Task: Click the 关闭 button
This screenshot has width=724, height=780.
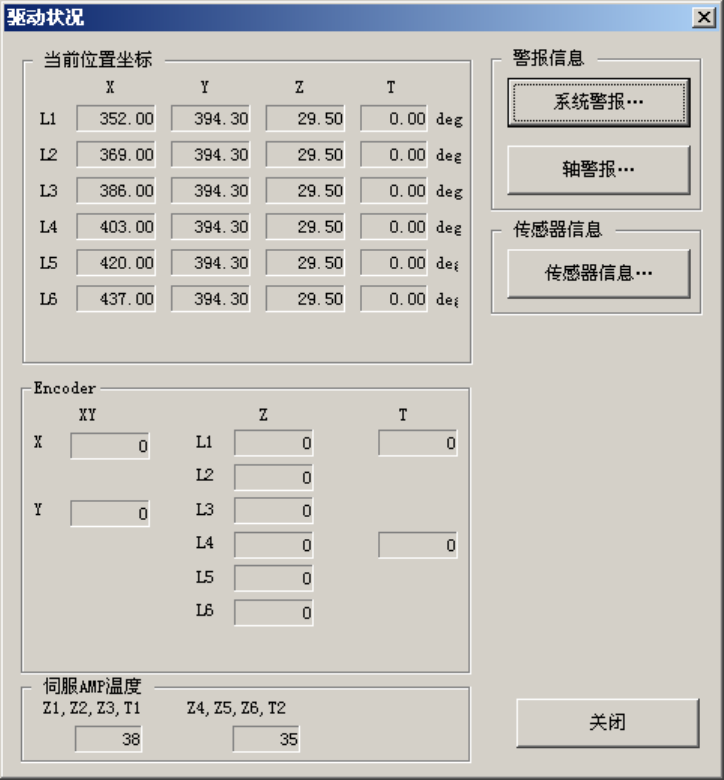Action: (x=608, y=722)
